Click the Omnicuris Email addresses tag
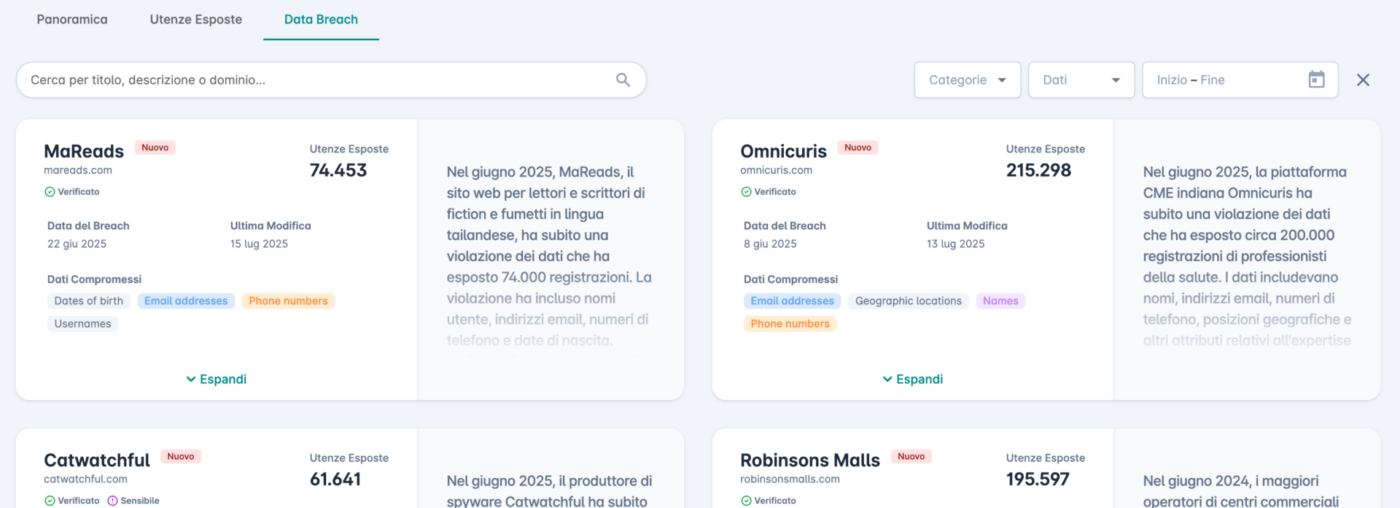This screenshot has width=1400, height=508. pyautogui.click(x=792, y=301)
